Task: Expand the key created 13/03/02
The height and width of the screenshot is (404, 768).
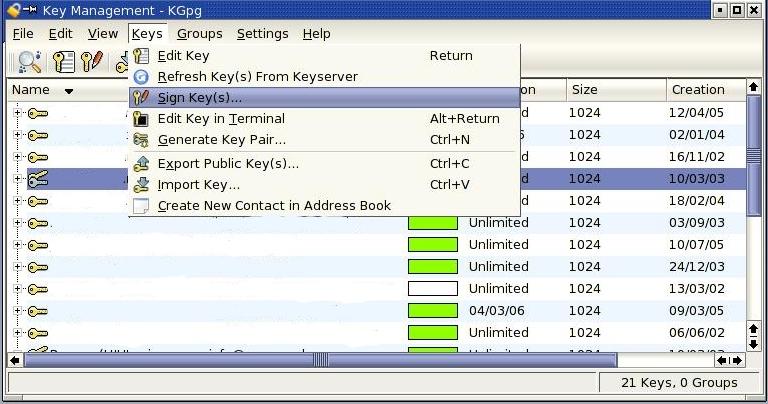Action: (x=17, y=289)
